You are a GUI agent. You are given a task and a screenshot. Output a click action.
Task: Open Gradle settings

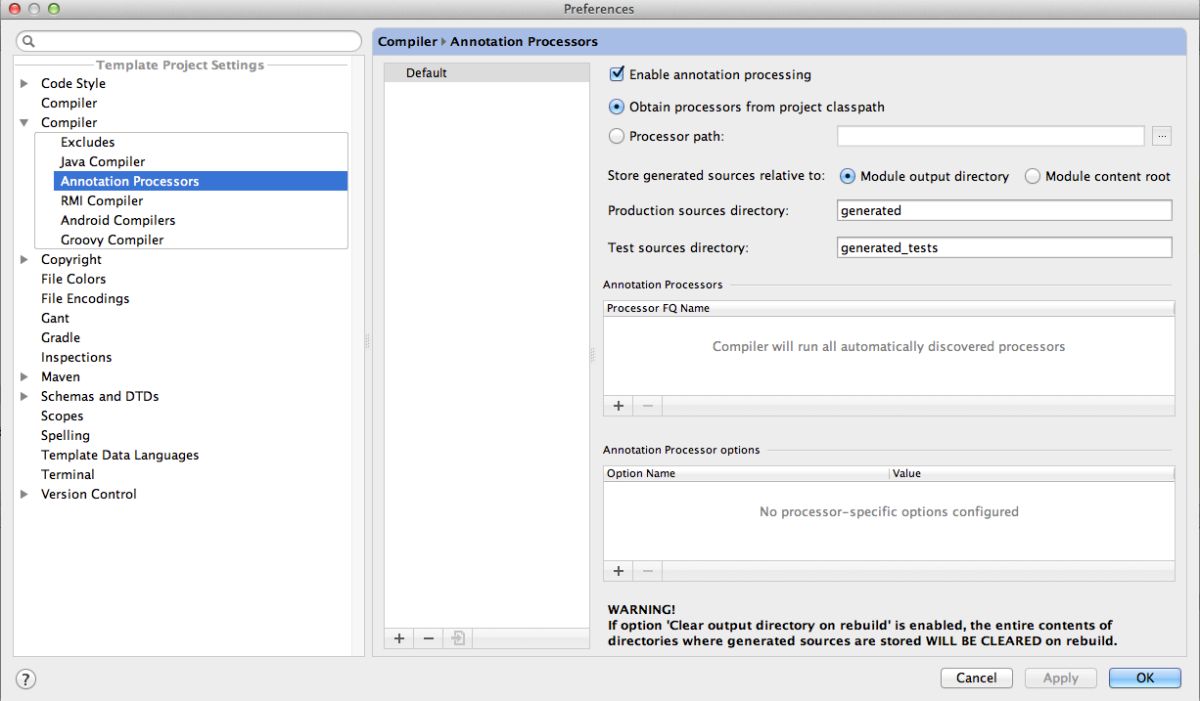pos(60,338)
